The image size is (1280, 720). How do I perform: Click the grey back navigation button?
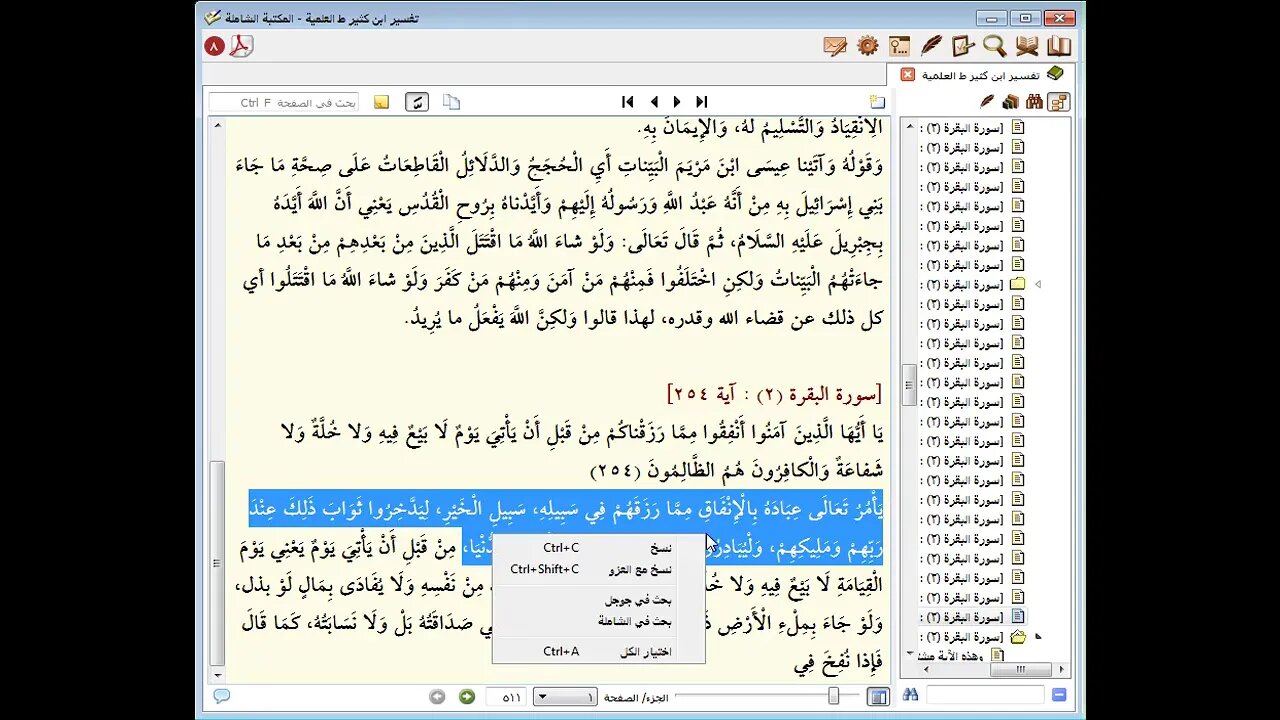pyautogui.click(x=437, y=696)
